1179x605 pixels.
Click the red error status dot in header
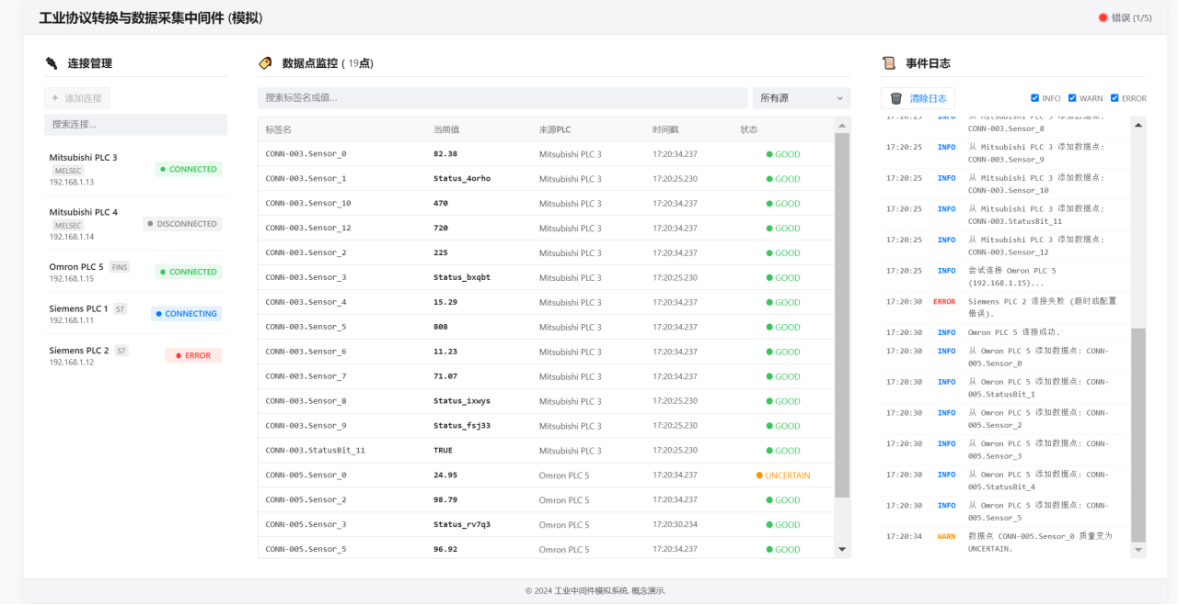click(1103, 18)
